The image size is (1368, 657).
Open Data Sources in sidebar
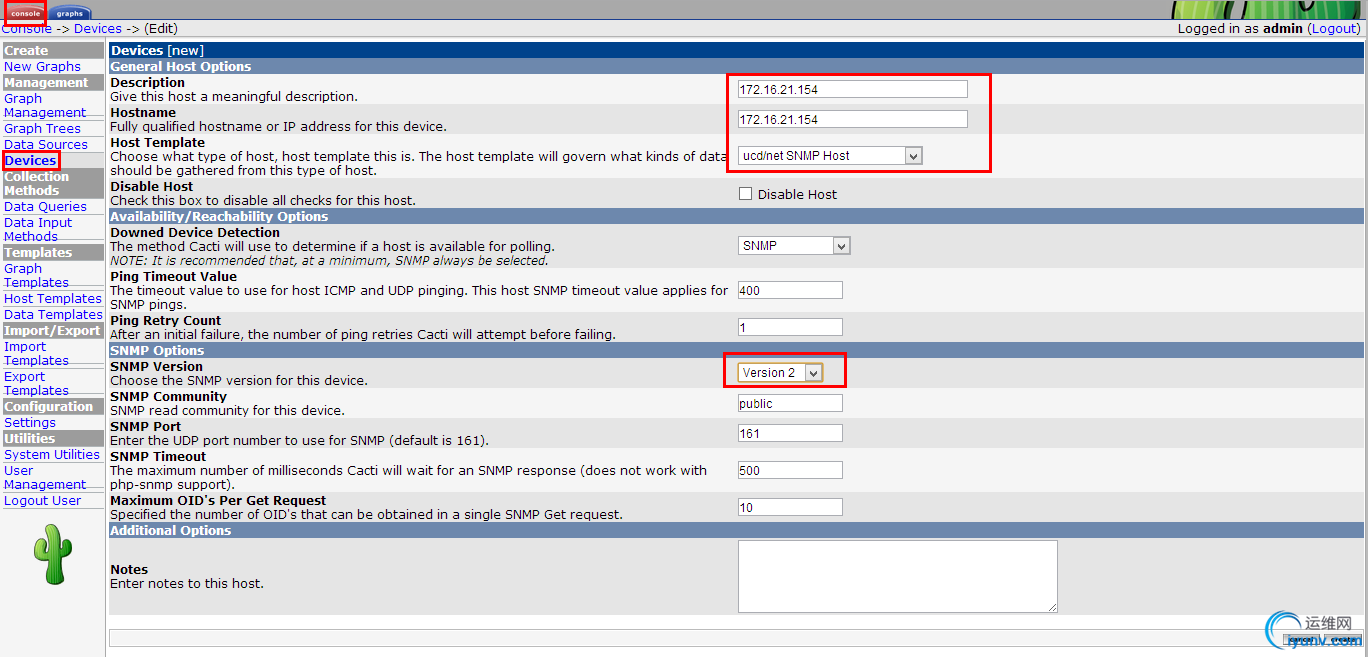pyautogui.click(x=46, y=144)
